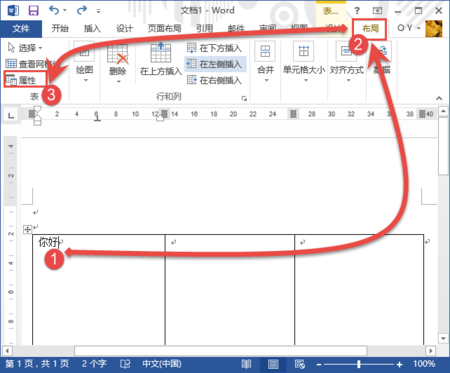Click the horizontal scrollbar right arrow
The image size is (450, 373).
pyautogui.click(x=431, y=351)
